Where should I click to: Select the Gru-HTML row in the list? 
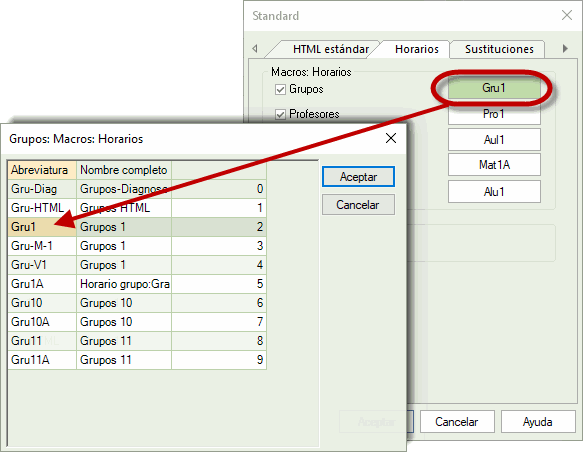tap(137, 208)
